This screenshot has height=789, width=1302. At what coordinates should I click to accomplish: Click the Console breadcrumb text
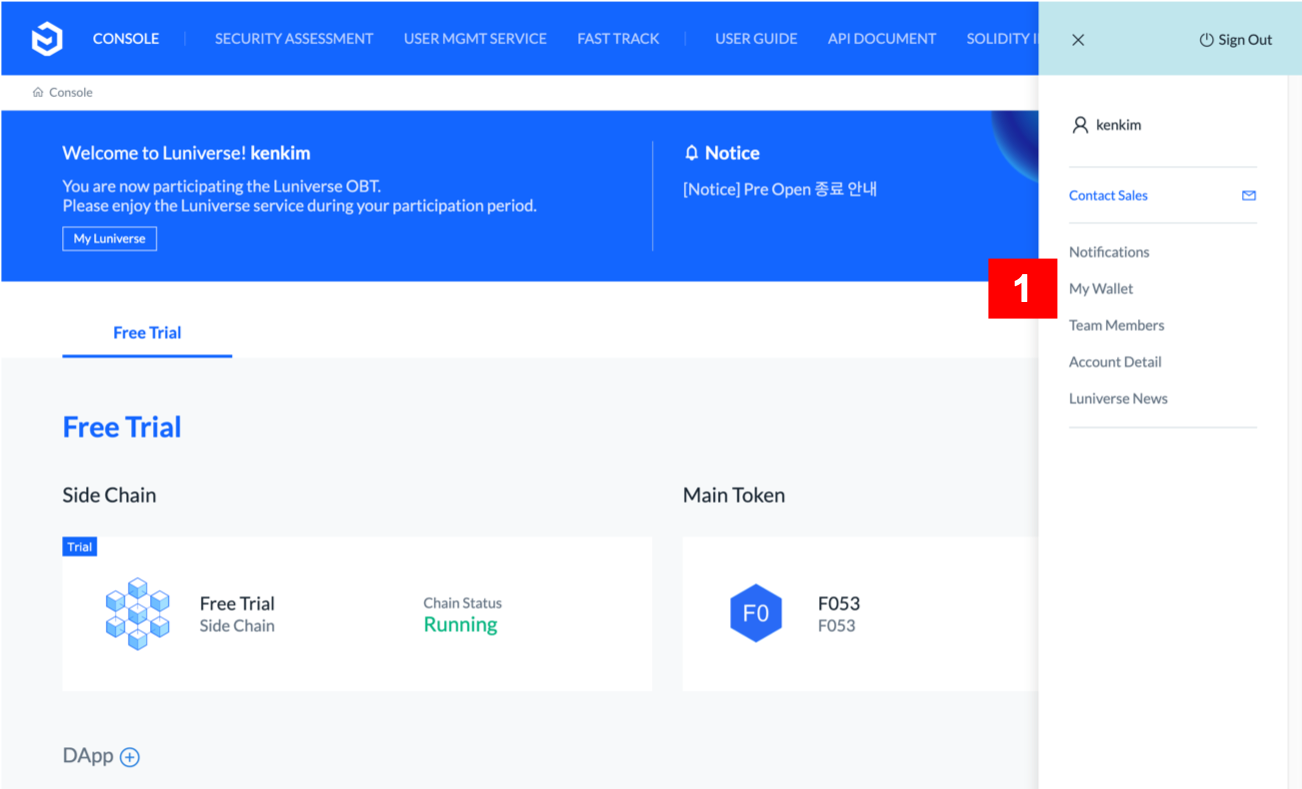[71, 92]
